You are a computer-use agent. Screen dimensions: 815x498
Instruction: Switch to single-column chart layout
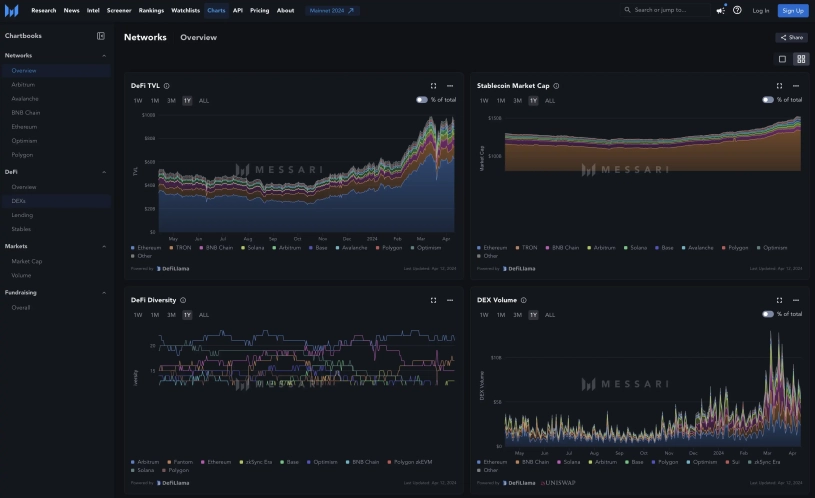[x=782, y=59]
